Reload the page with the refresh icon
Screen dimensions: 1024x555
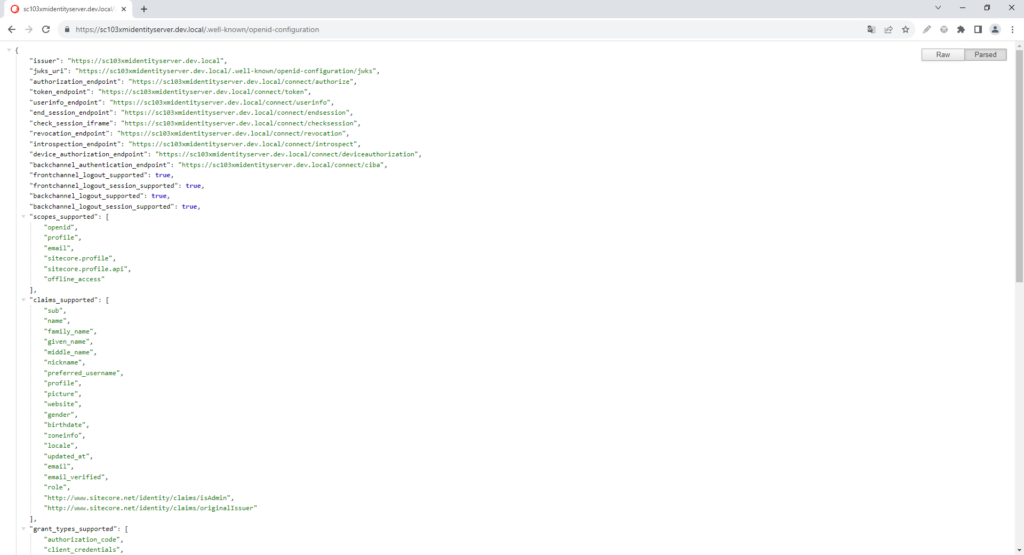45,29
